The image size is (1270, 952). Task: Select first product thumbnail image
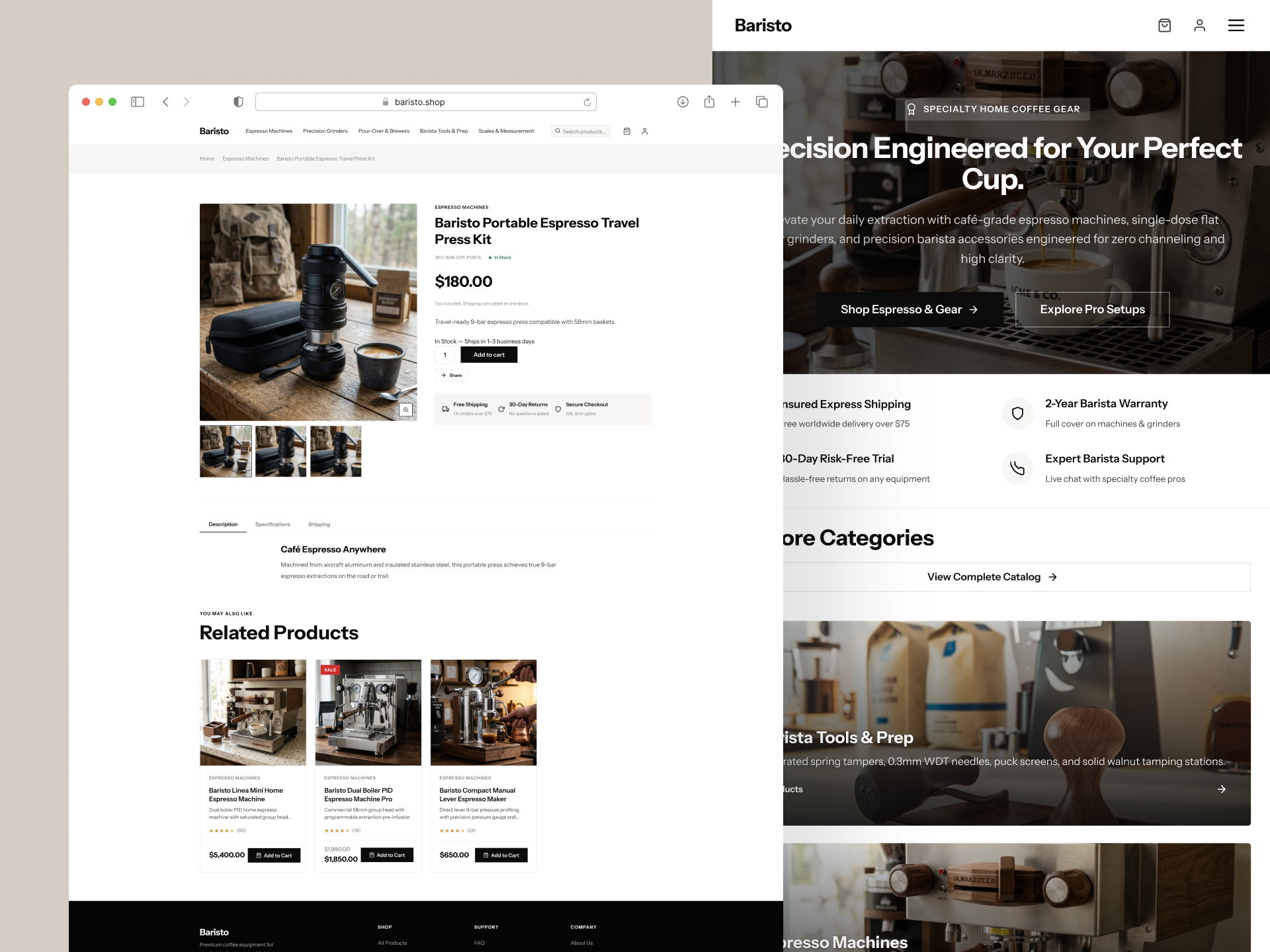tap(226, 451)
